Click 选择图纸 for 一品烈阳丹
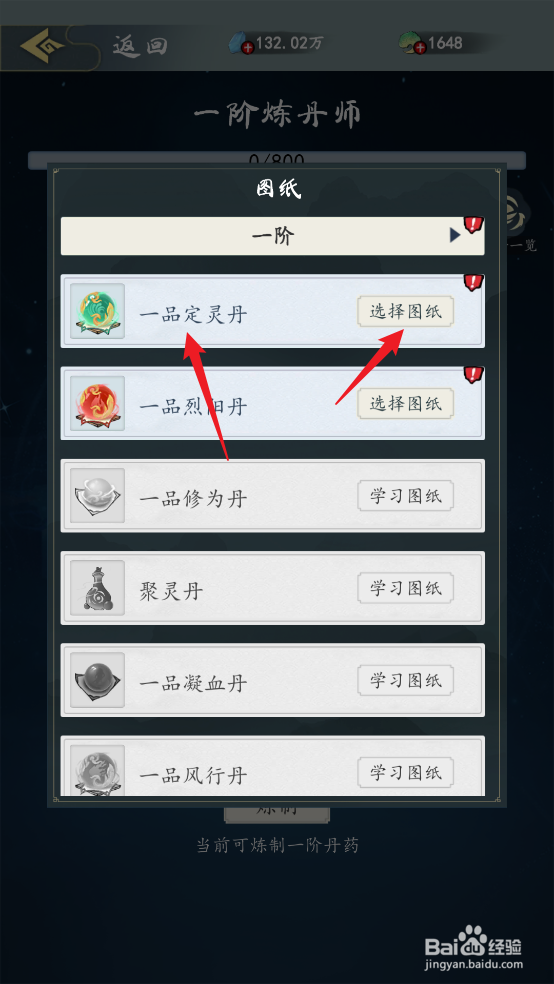The image size is (554, 984). (x=405, y=404)
